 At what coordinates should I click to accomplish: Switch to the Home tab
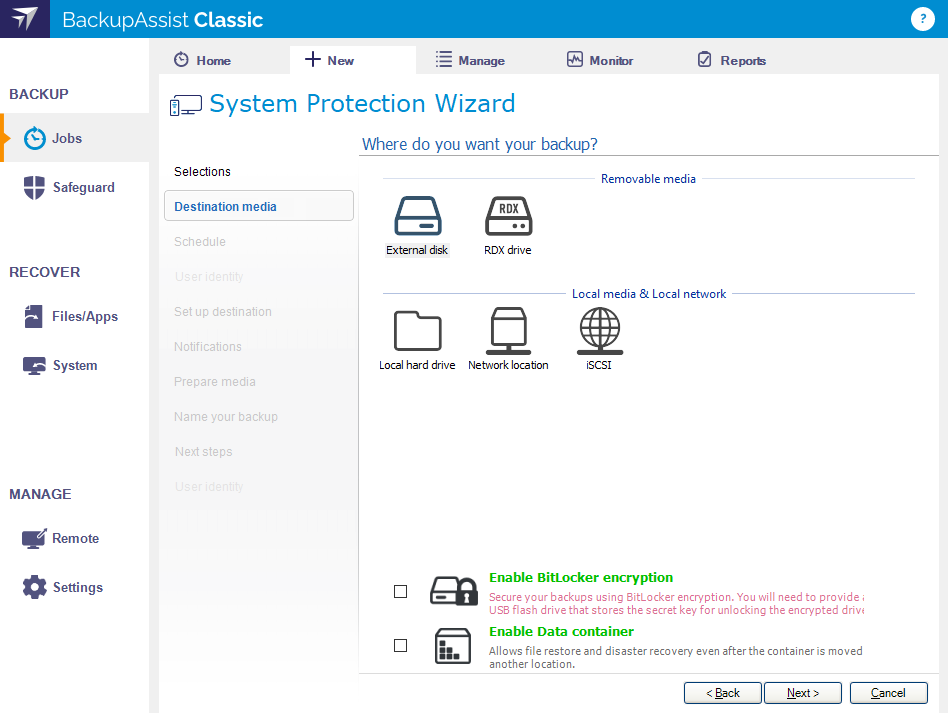[223, 60]
